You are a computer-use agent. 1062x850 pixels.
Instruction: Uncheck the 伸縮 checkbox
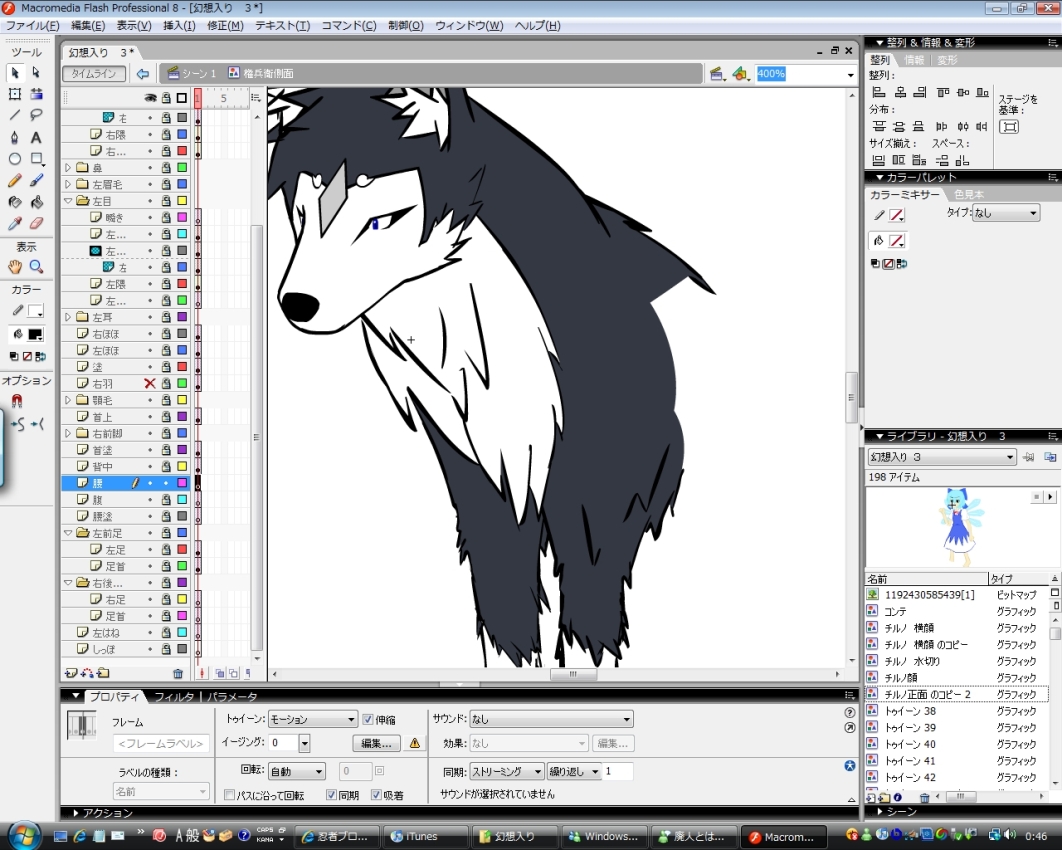click(x=368, y=719)
